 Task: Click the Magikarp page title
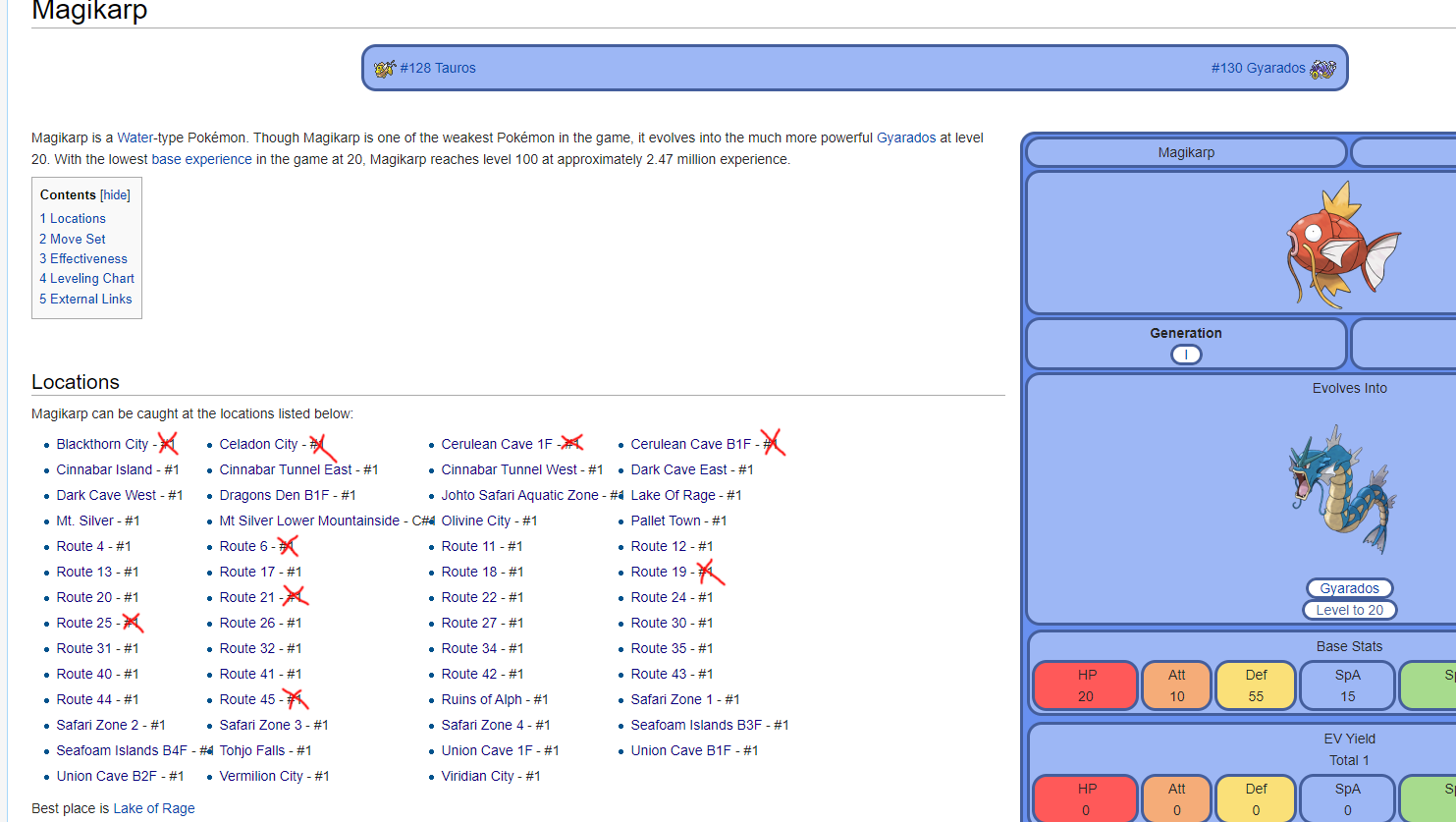click(89, 11)
